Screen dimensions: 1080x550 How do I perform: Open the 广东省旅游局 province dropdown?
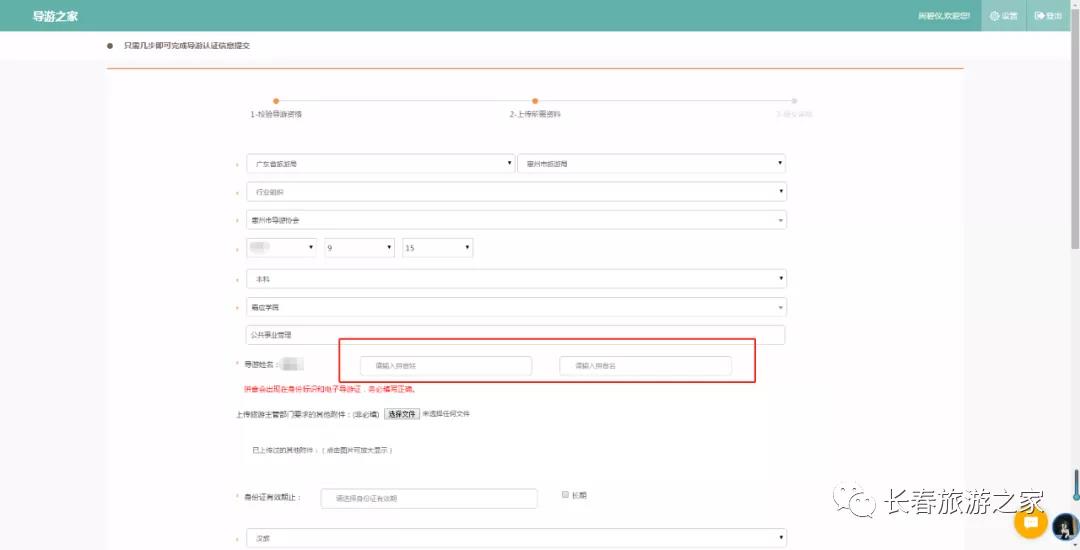coord(380,163)
